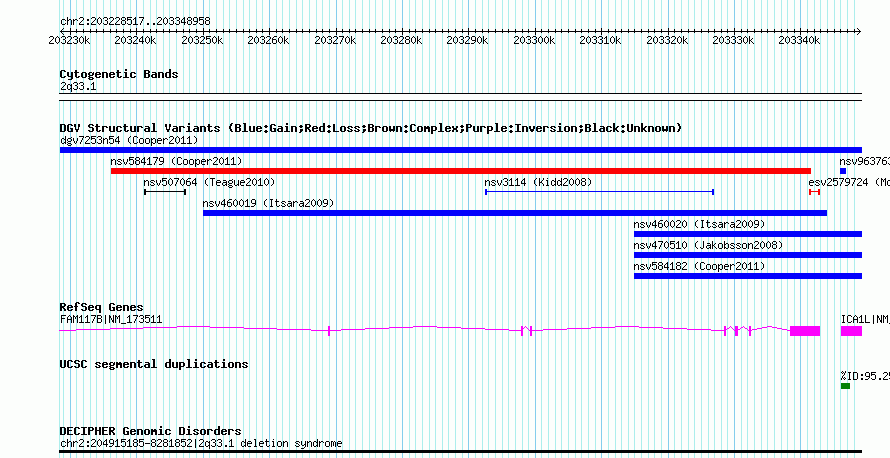This screenshot has height=458, width=890.
Task: Click the 203230k ruler tick label
Action: 69,40
